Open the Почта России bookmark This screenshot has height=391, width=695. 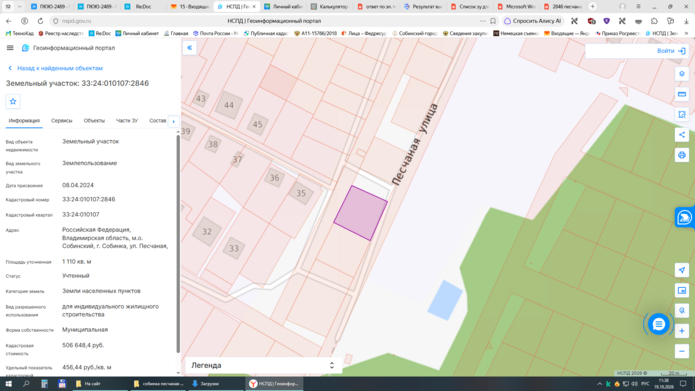(x=215, y=33)
